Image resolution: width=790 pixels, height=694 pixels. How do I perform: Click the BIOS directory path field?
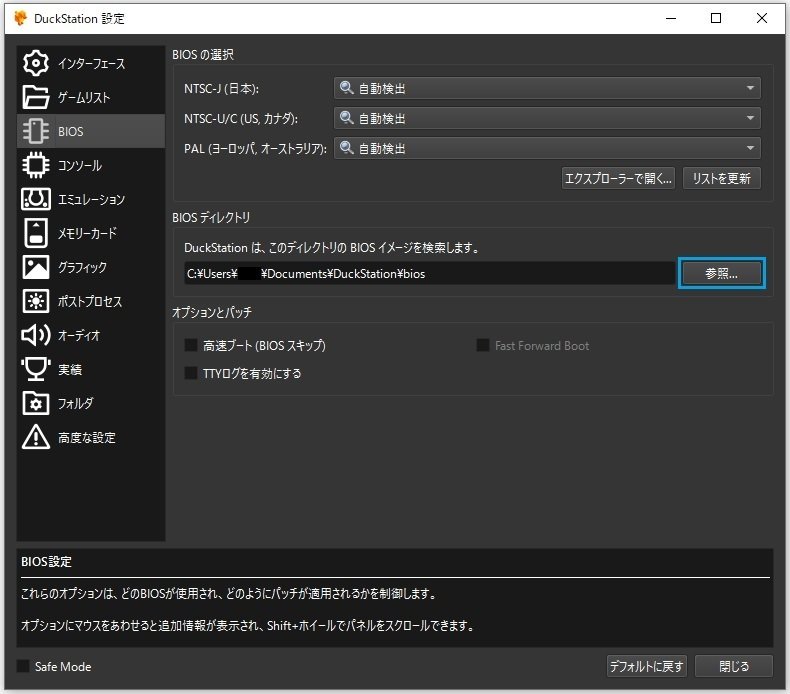[x=429, y=273]
